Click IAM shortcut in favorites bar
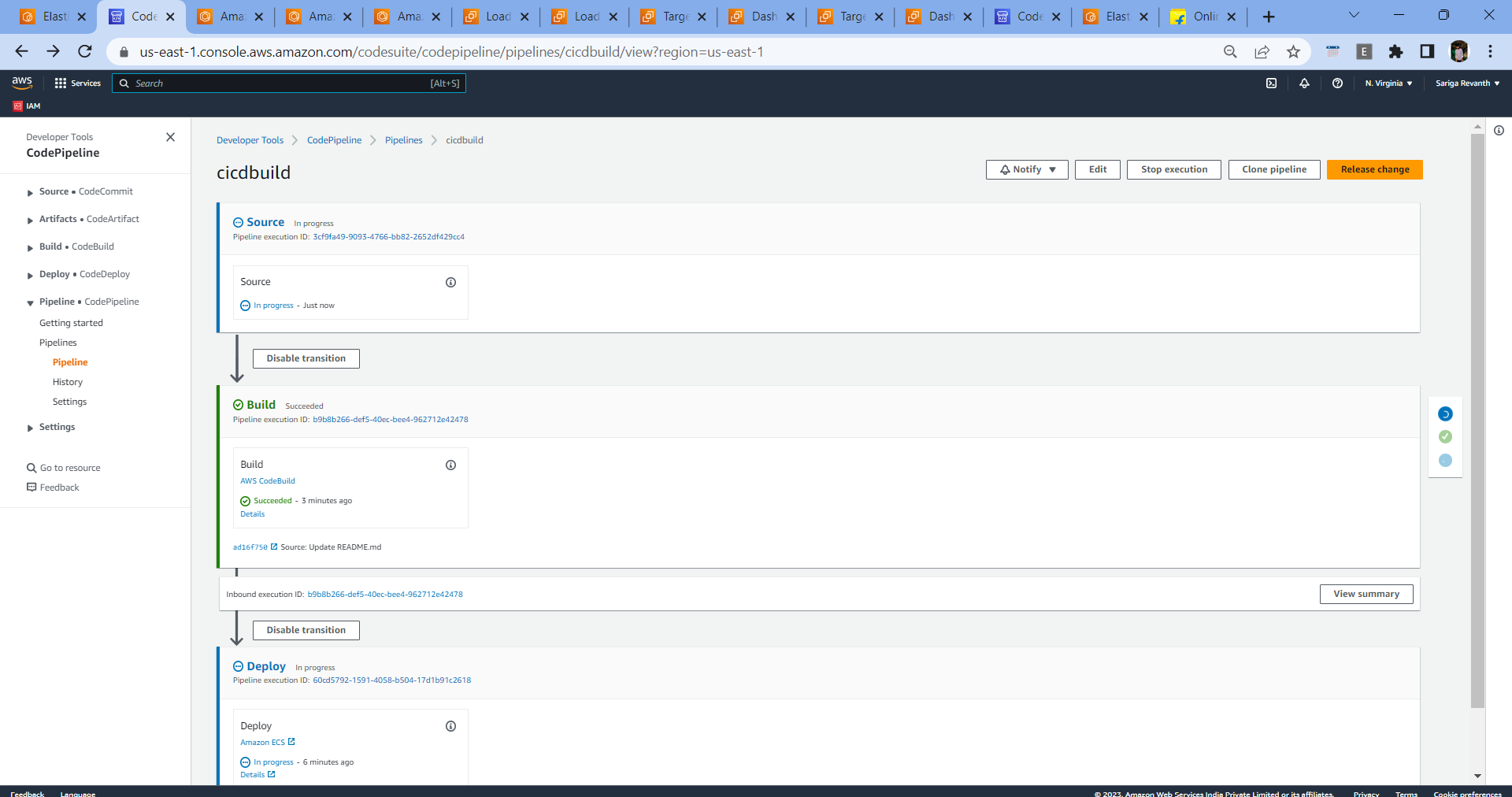This screenshot has width=1512, height=797. coord(27,106)
